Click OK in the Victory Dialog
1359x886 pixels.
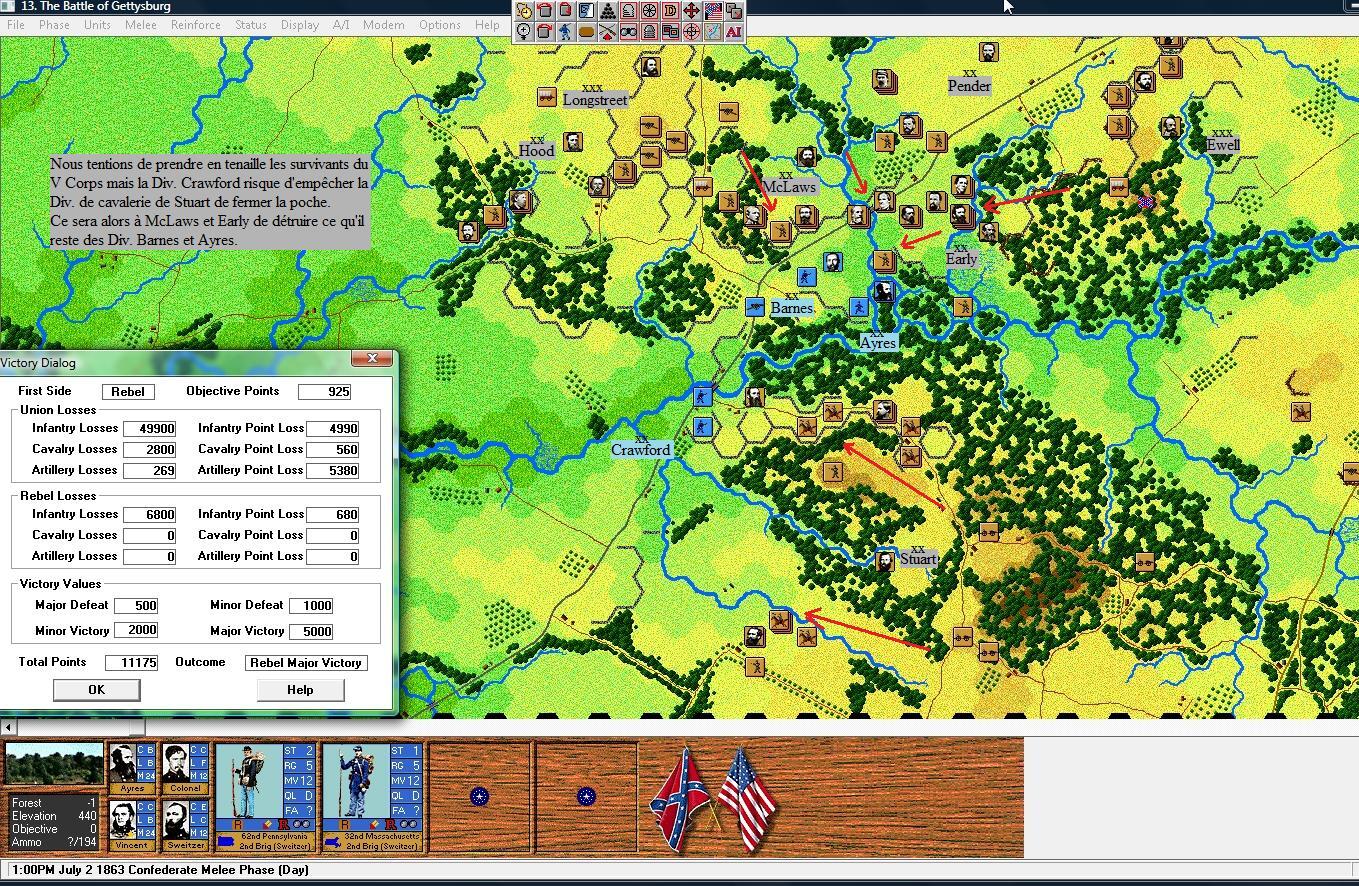click(96, 689)
